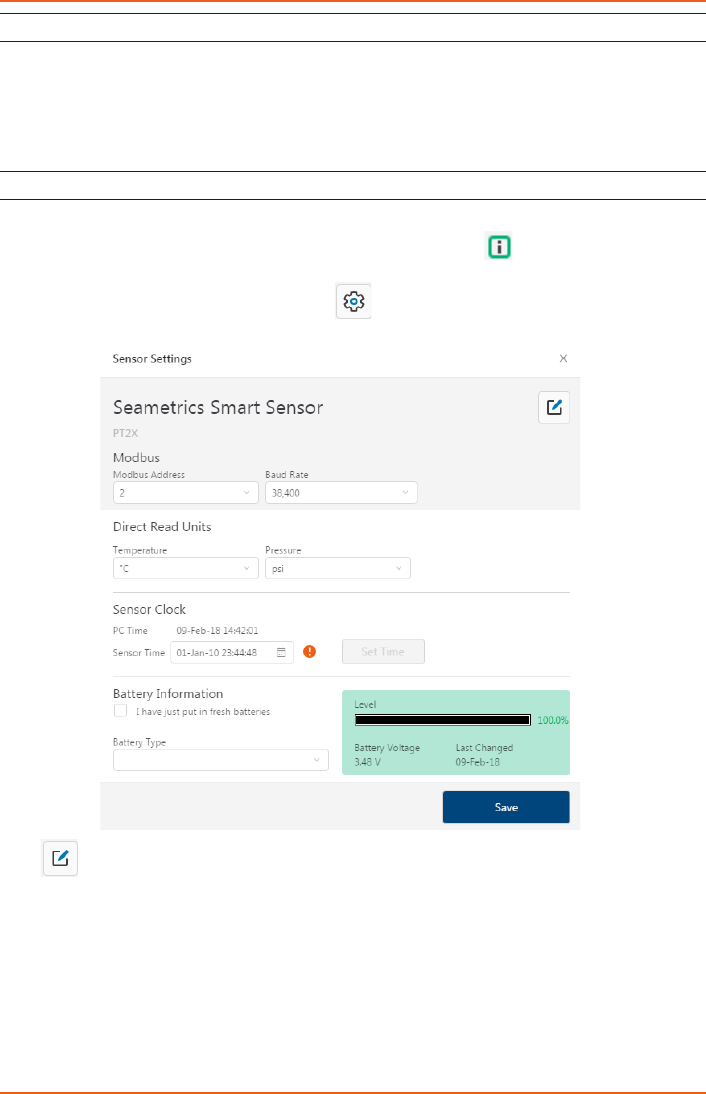Click the PC Time value 09-Feb-18 14:42:01
Image resolution: width=706 pixels, height=1094 pixels.
click(217, 631)
